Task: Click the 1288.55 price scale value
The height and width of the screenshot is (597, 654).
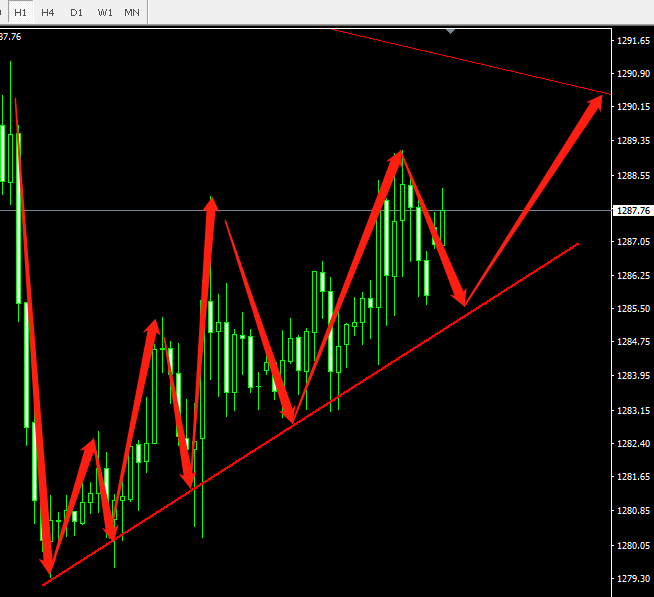Action: coord(633,176)
